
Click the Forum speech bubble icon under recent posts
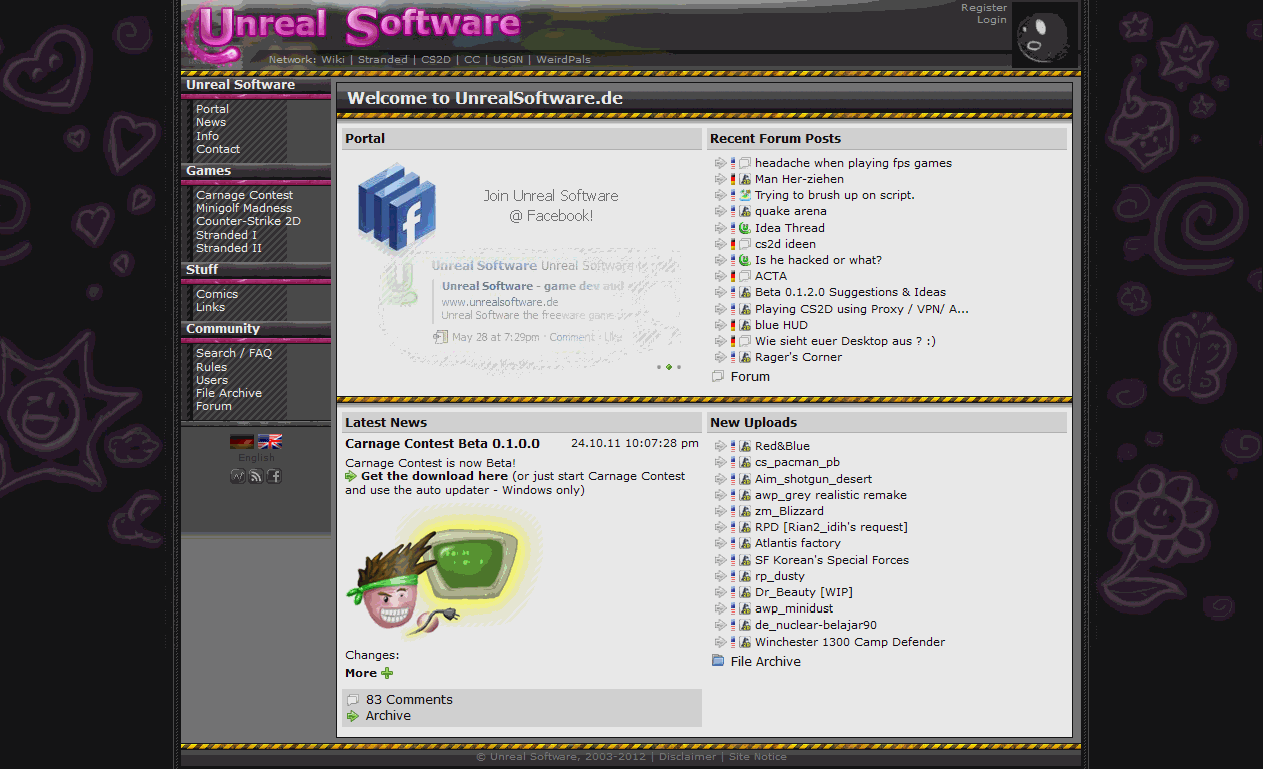point(718,377)
